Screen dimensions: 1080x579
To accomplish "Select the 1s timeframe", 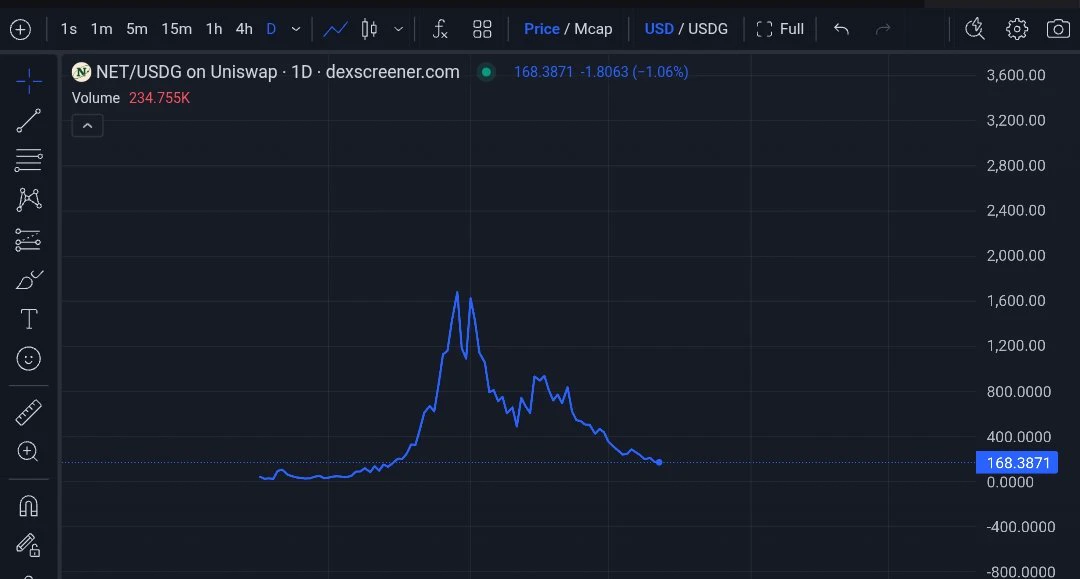I will [68, 29].
